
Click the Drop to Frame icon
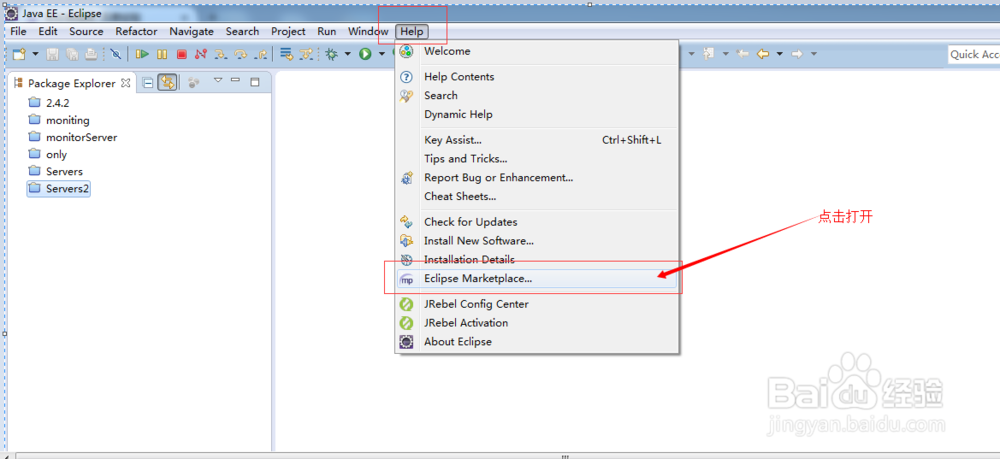coord(286,54)
